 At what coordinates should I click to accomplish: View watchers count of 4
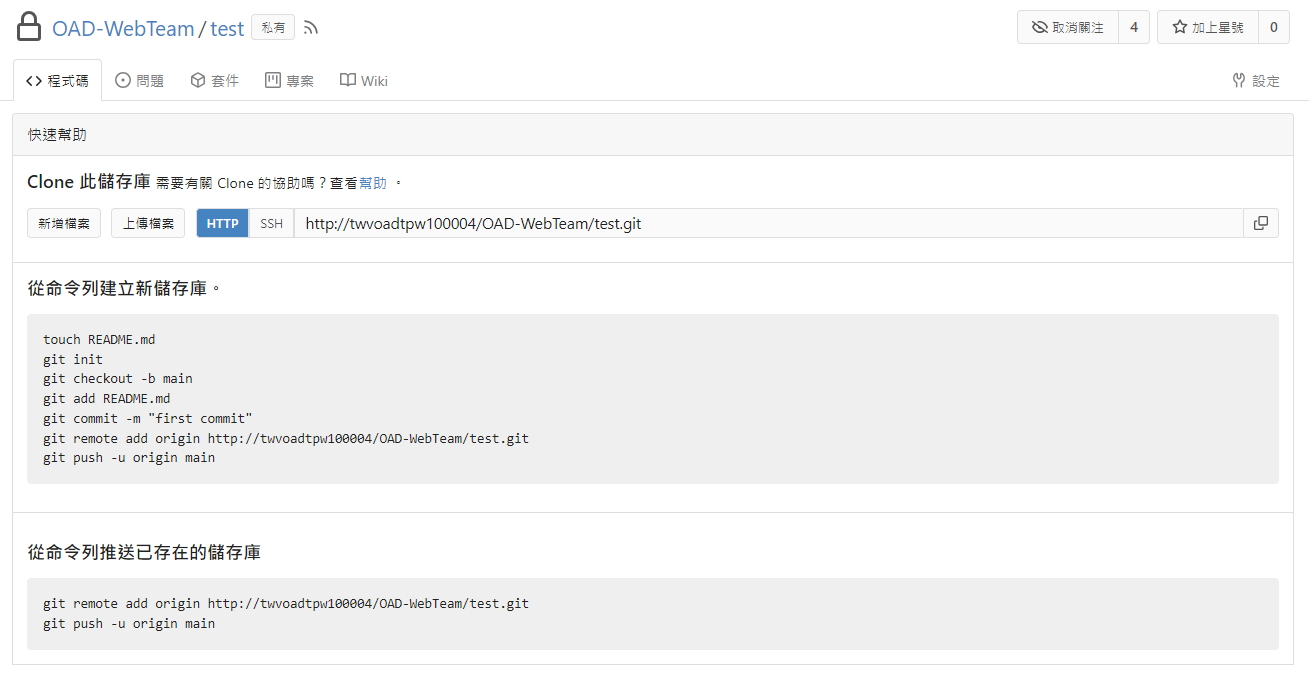pos(1133,27)
